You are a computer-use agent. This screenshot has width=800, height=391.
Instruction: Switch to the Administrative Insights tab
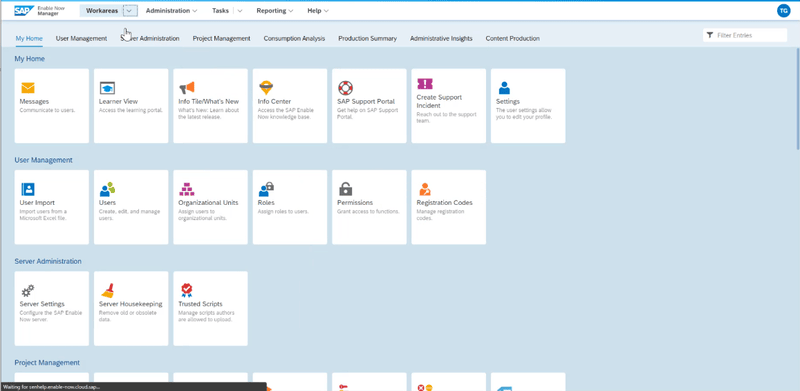[441, 38]
